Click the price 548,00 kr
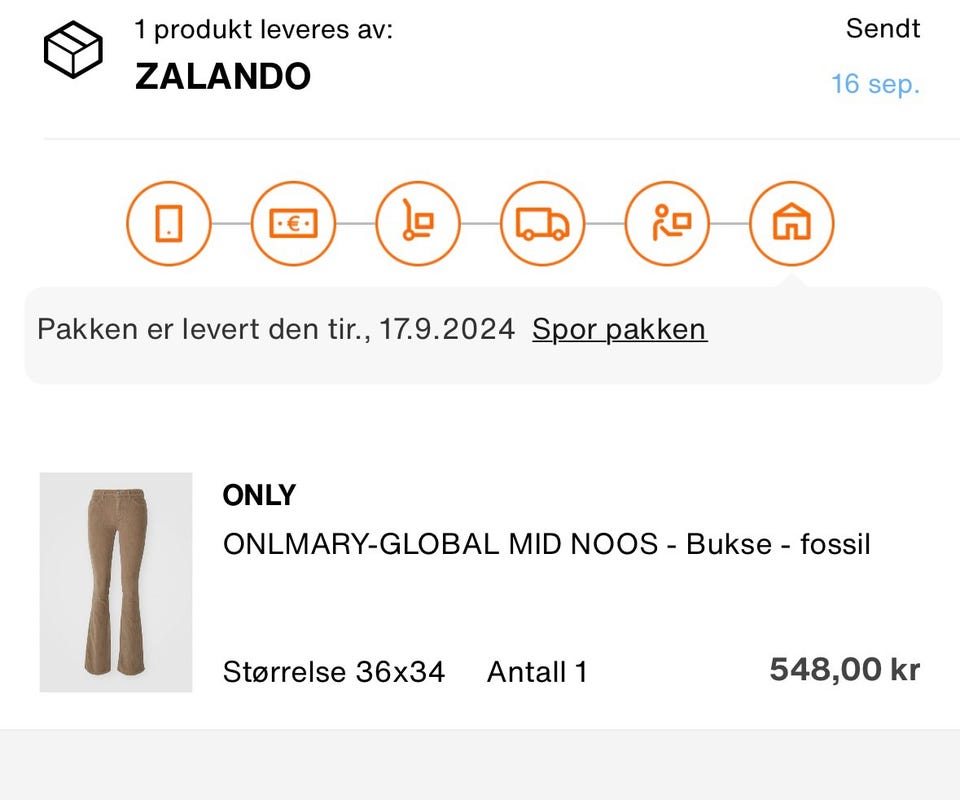 [x=845, y=670]
